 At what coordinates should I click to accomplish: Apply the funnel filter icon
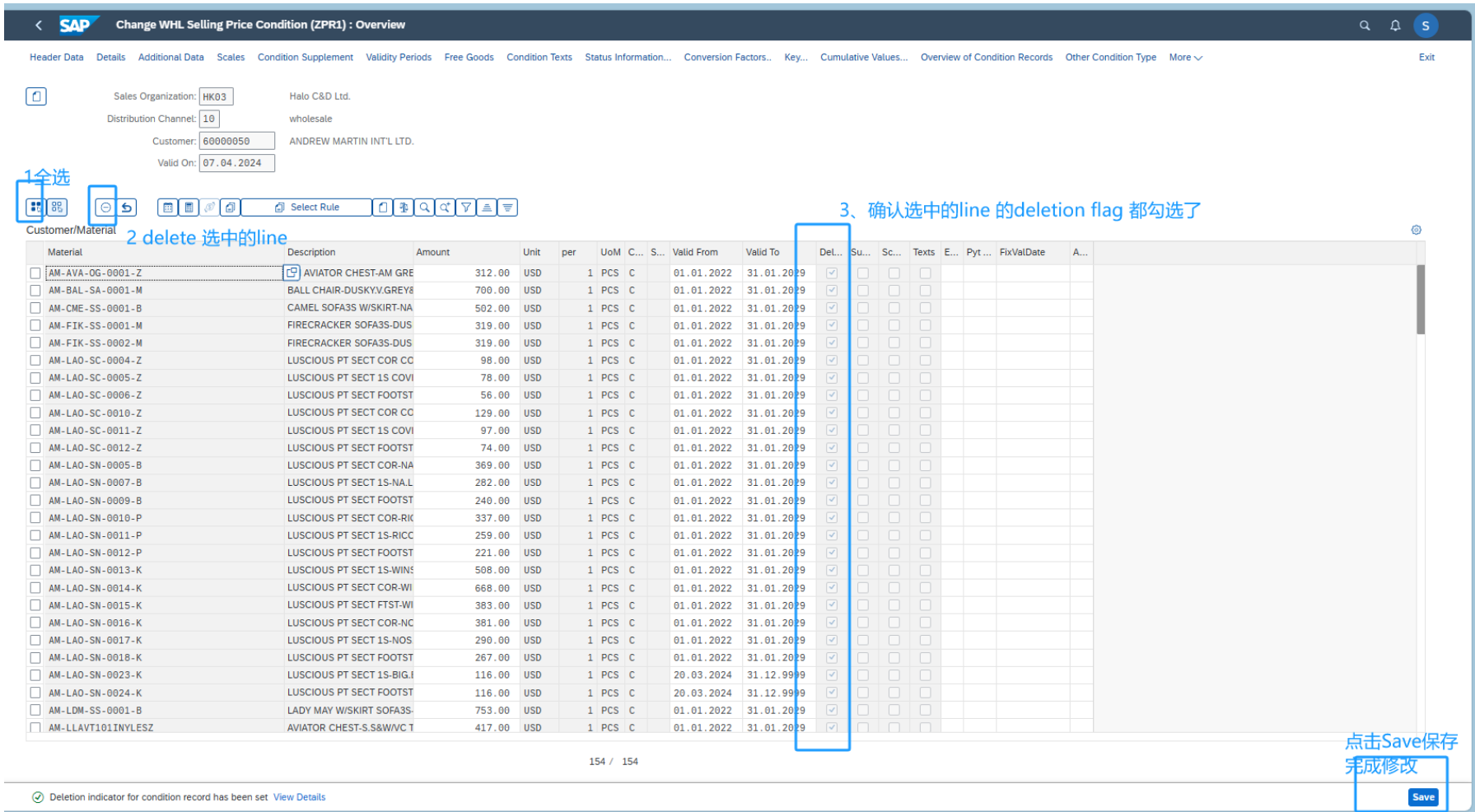pos(466,208)
